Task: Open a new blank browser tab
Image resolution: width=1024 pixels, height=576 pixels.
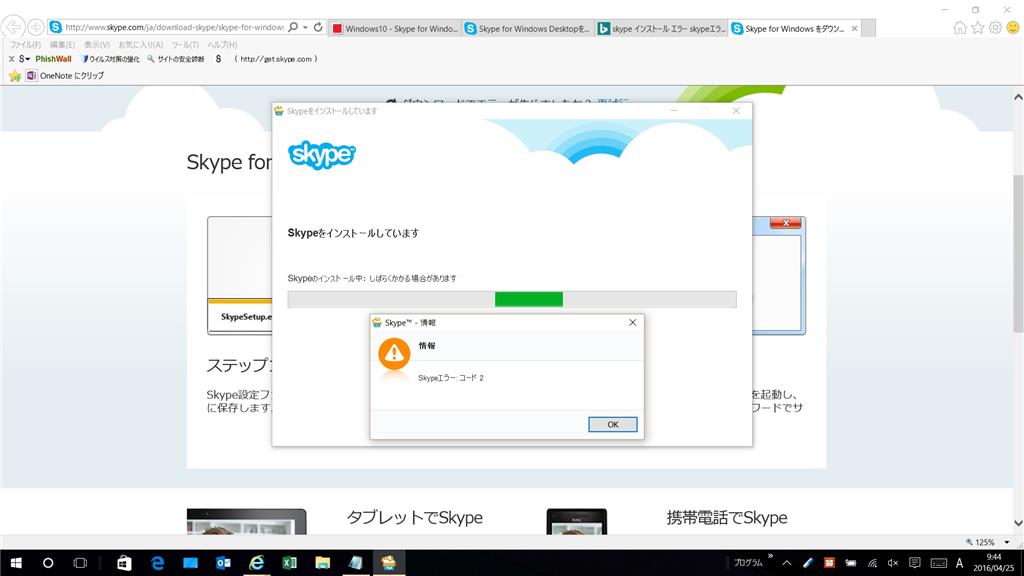Action: click(869, 28)
